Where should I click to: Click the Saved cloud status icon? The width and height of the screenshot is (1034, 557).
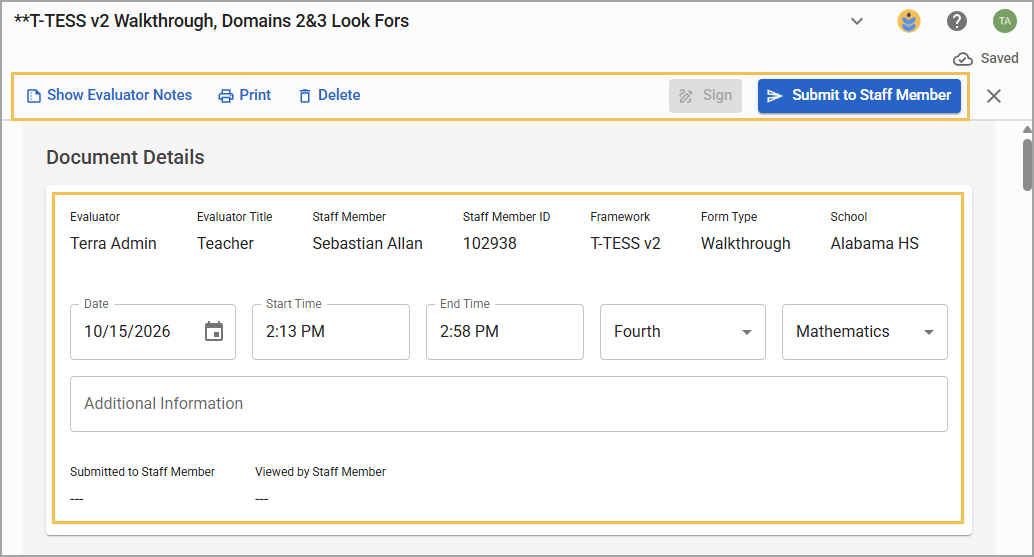[x=963, y=59]
